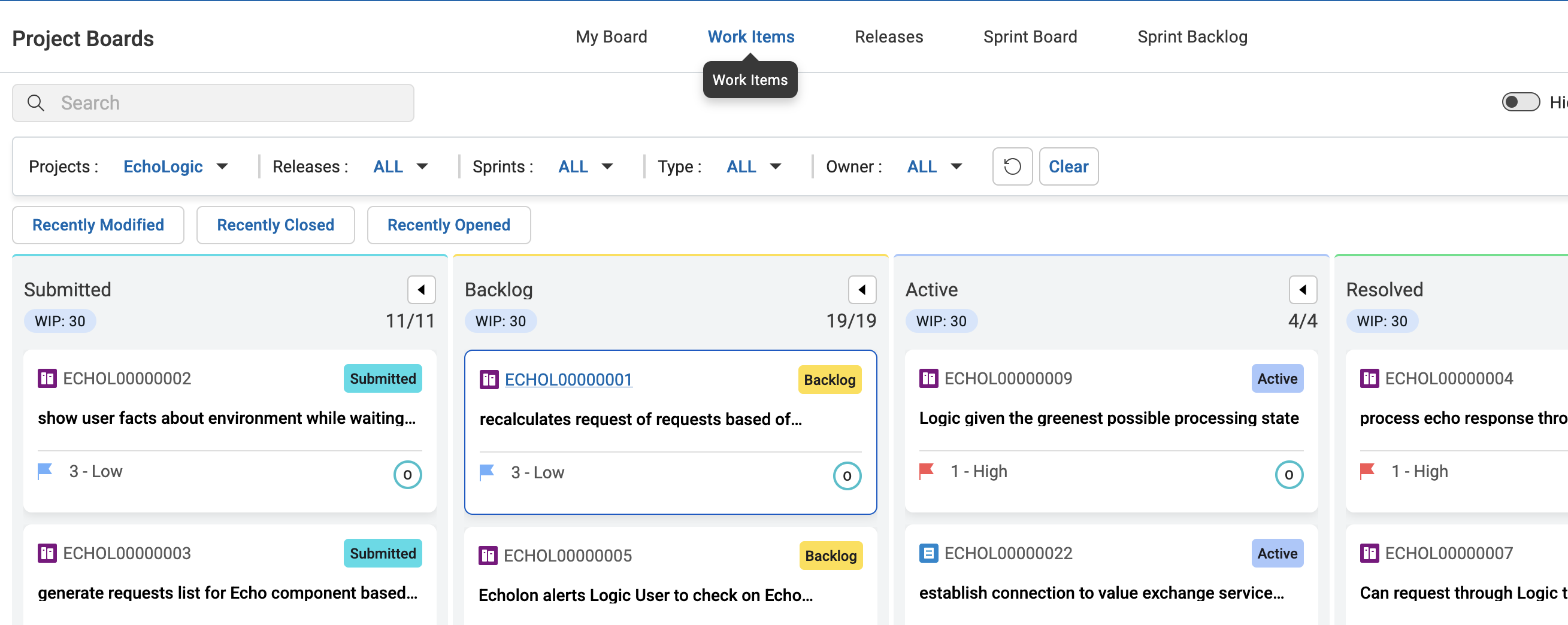This screenshot has width=1568, height=625.
Task: Open the Projects EchoLogic dropdown
Action: [x=175, y=167]
